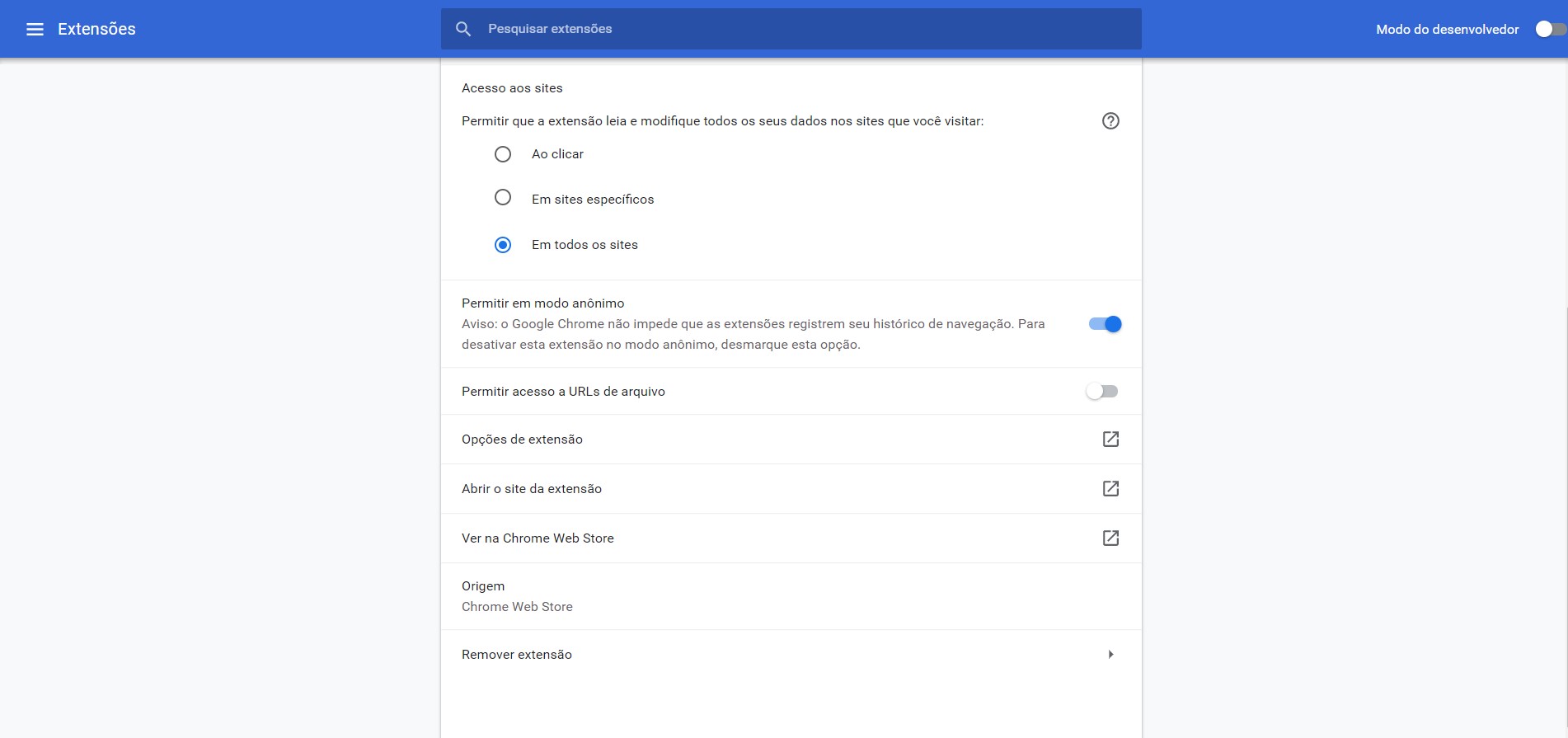Click the Em sites específicos label
Image resolution: width=1568 pixels, height=738 pixels.
[x=593, y=200]
